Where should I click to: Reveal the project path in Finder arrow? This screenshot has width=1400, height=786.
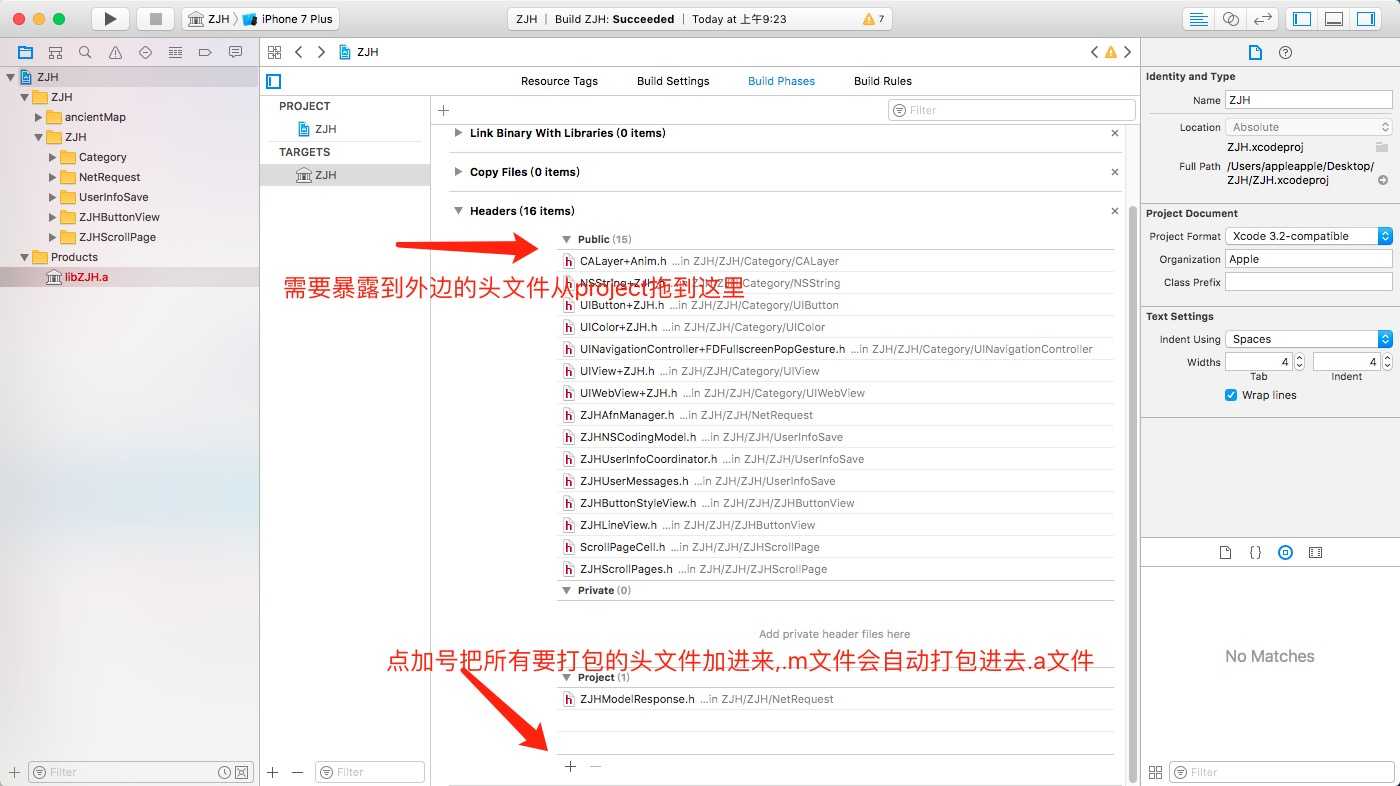point(1383,181)
